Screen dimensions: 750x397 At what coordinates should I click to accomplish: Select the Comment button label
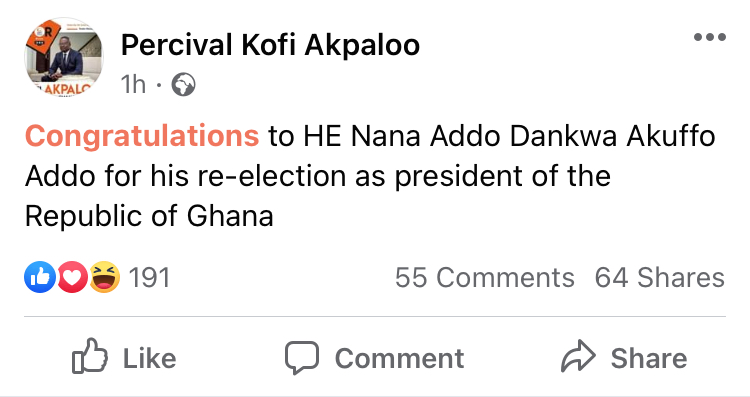coord(399,359)
